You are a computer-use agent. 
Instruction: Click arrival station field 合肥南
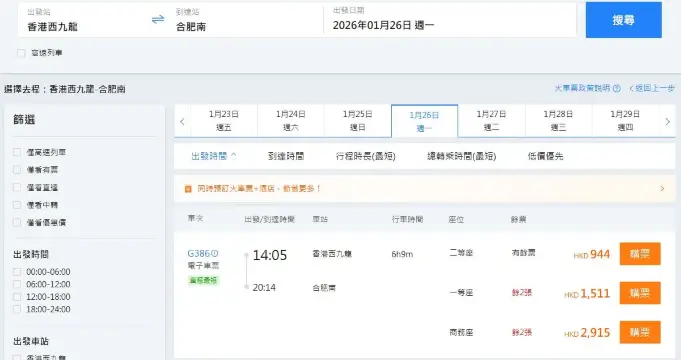[x=245, y=20]
